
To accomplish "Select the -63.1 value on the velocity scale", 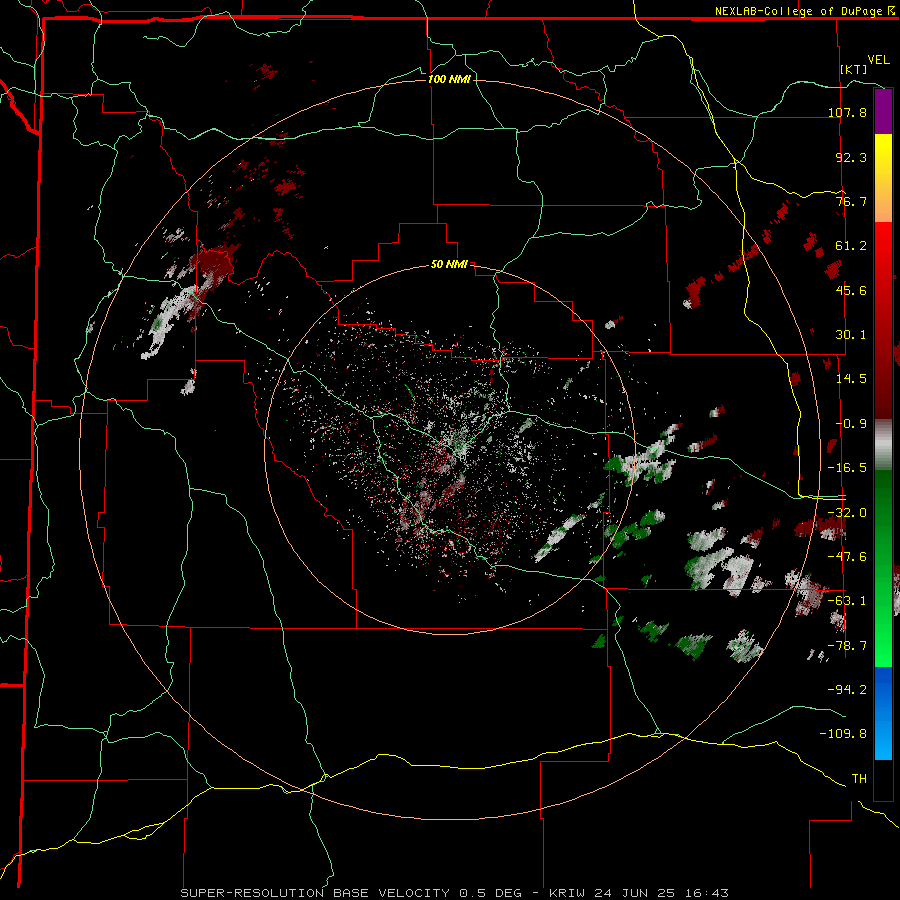I will pos(847,601).
